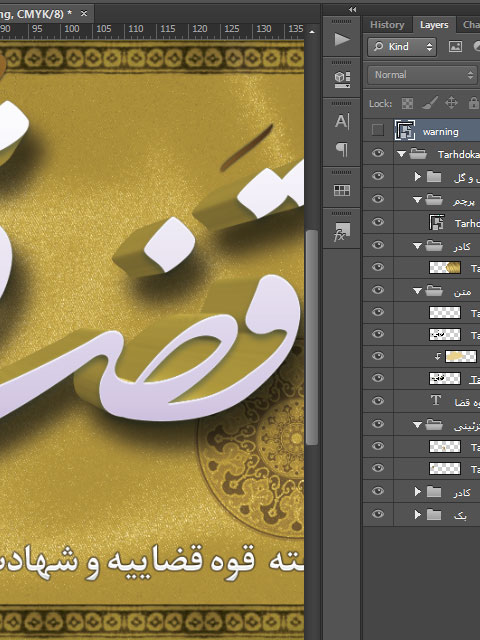Hide the بک group
480x640 pixels.
pyautogui.click(x=378, y=514)
